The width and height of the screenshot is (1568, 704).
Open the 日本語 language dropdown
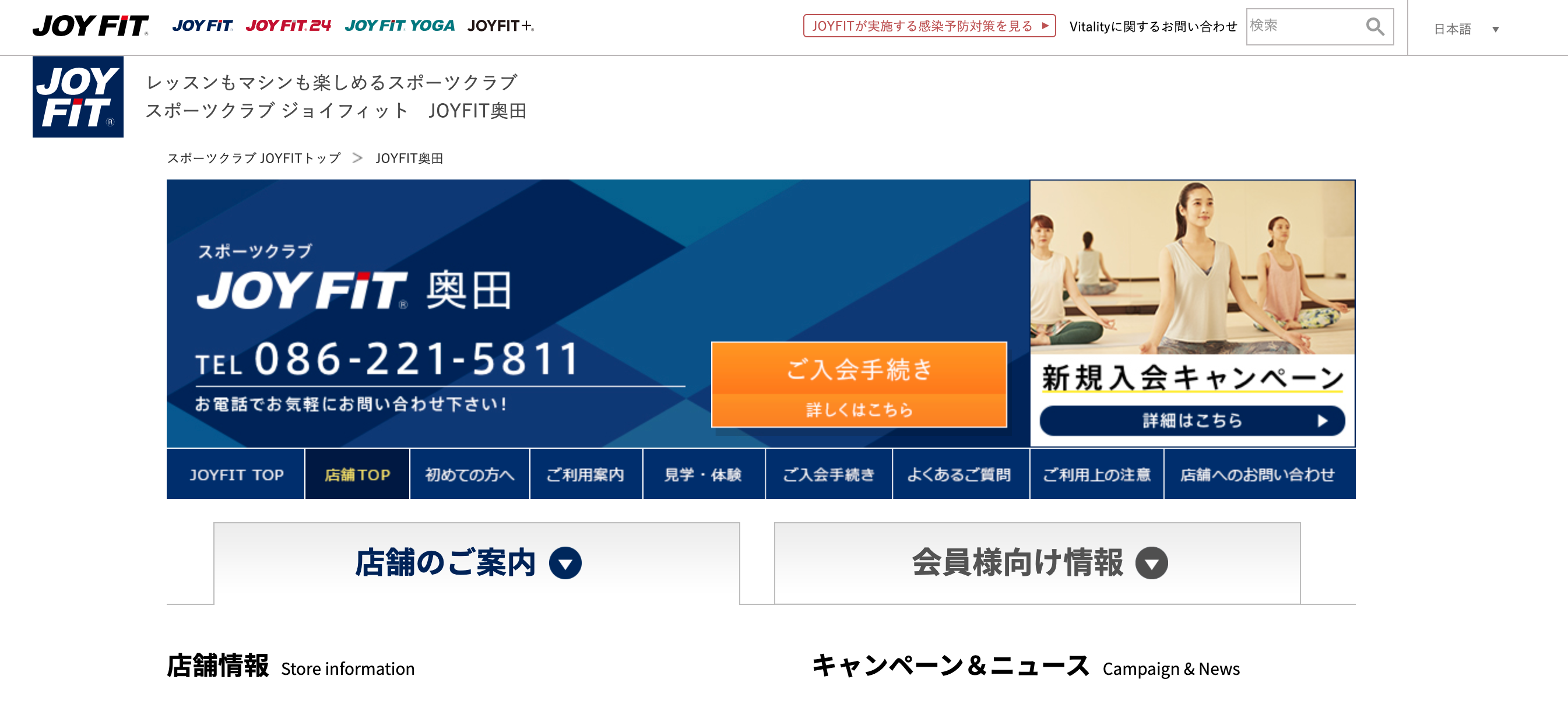(1467, 29)
